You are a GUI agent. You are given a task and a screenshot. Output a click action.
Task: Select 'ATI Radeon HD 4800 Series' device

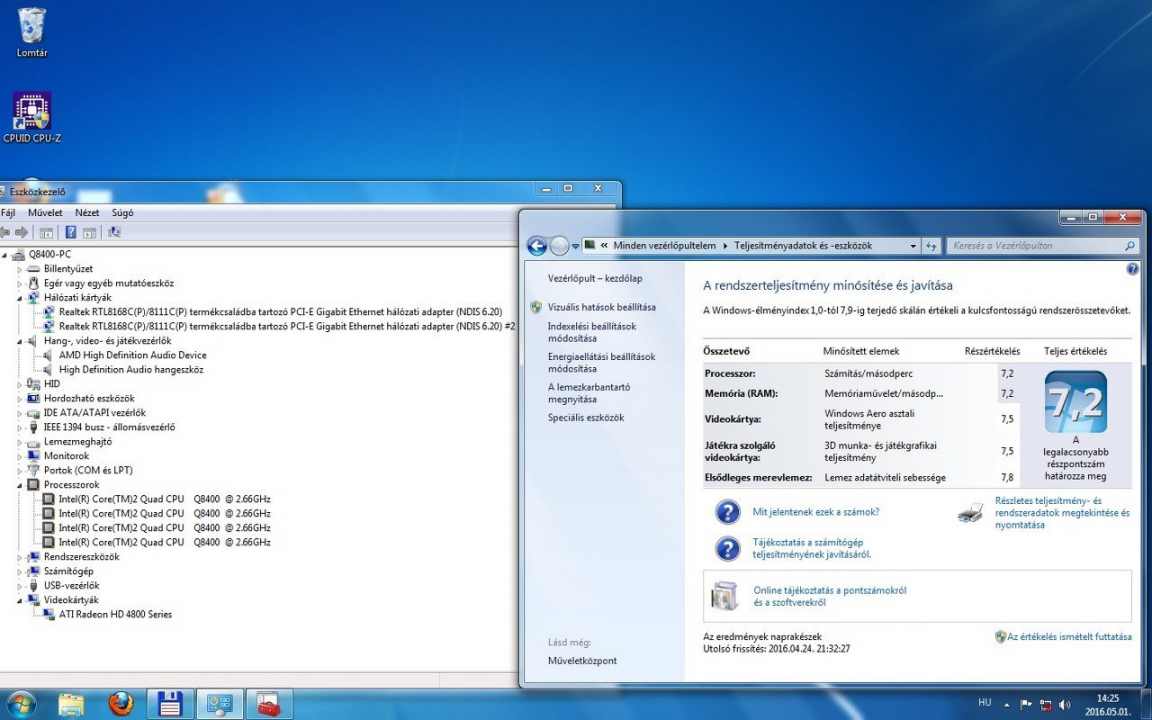pyautogui.click(x=115, y=614)
